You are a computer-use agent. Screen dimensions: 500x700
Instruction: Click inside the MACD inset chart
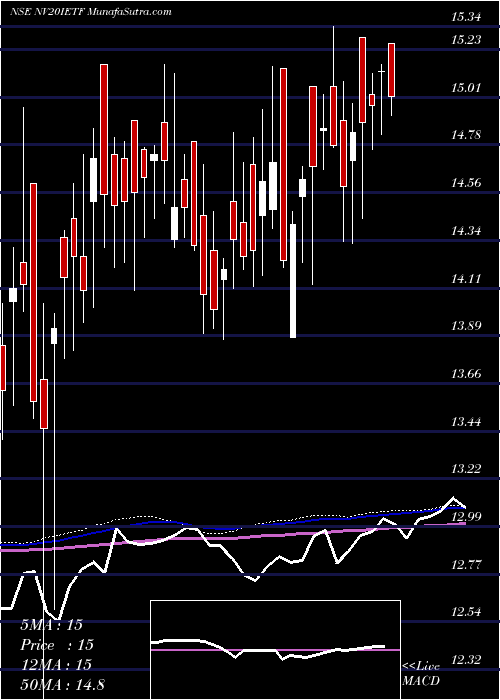click(275, 650)
